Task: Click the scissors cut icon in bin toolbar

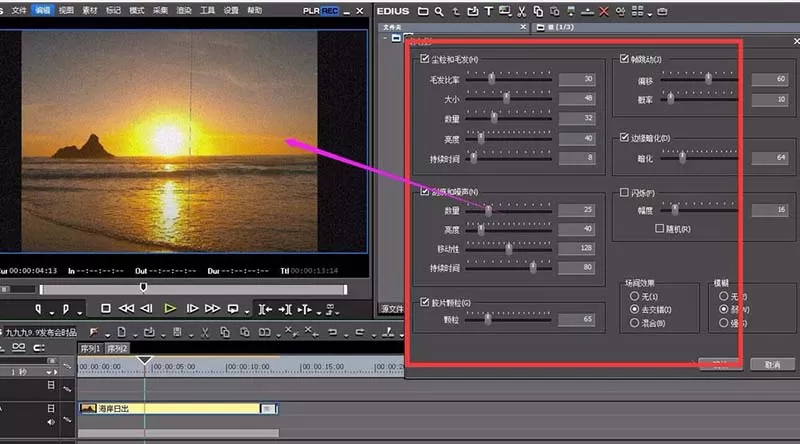Action: [521, 11]
